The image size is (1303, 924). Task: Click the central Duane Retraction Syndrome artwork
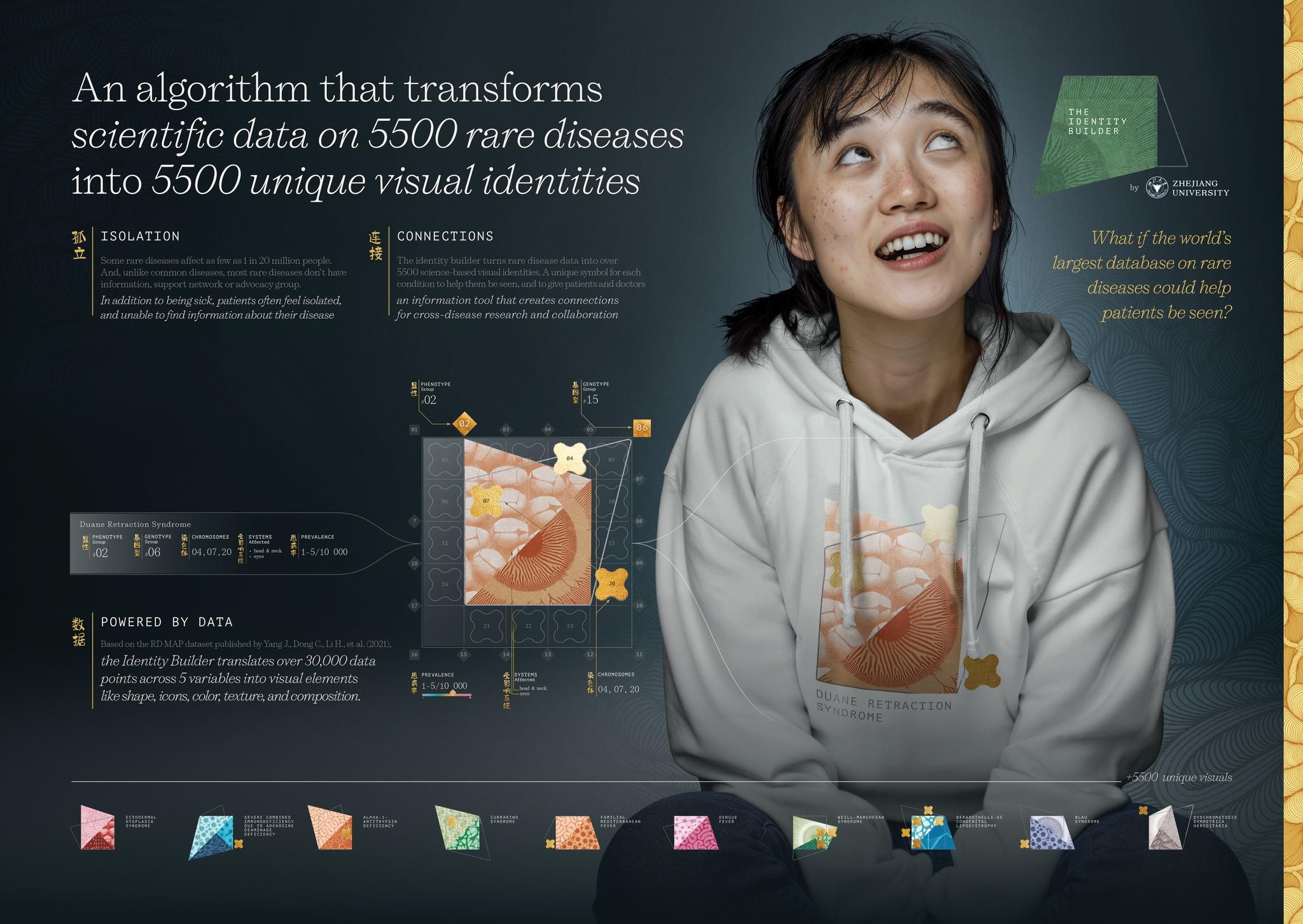pos(528,522)
